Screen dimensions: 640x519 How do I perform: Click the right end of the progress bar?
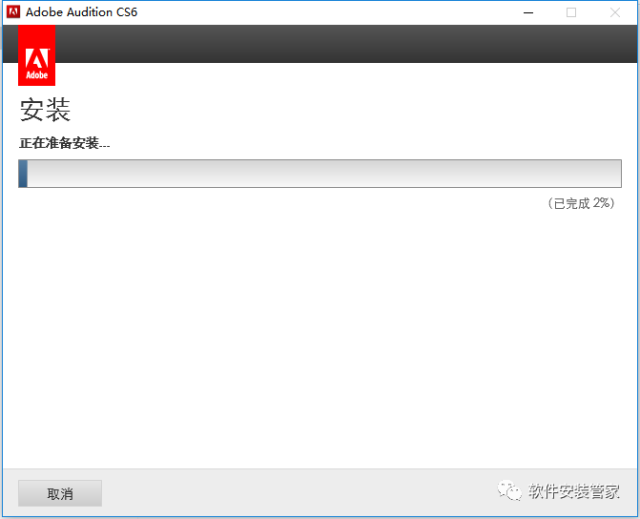pos(615,173)
